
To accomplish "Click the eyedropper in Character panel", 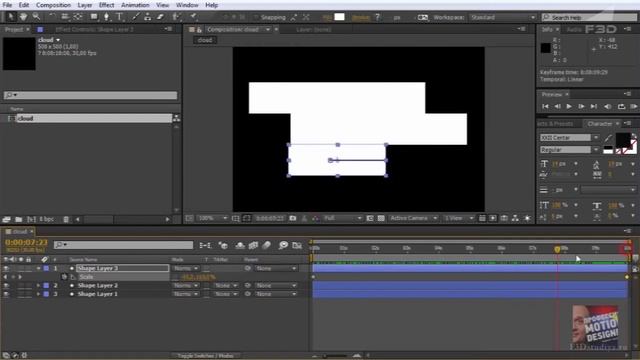I will (608, 138).
